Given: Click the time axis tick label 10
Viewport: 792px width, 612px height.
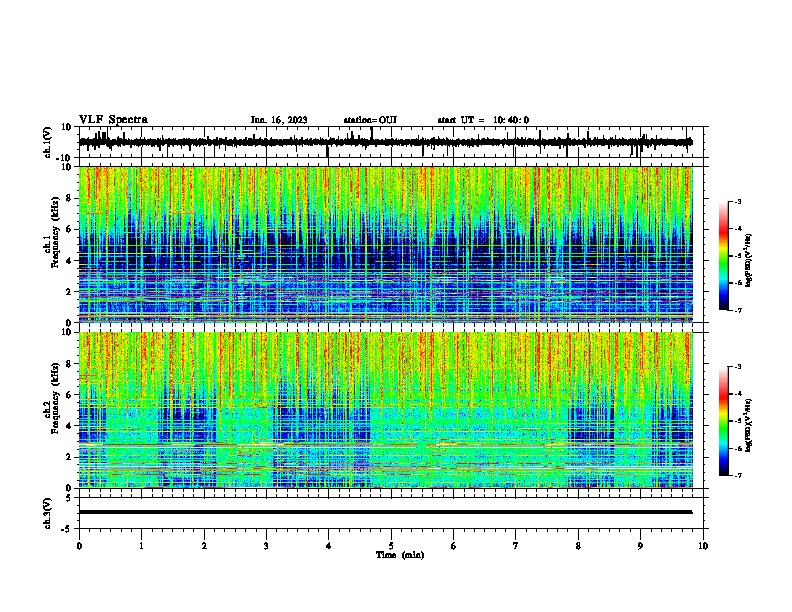Looking at the screenshot, I should tap(703, 546).
